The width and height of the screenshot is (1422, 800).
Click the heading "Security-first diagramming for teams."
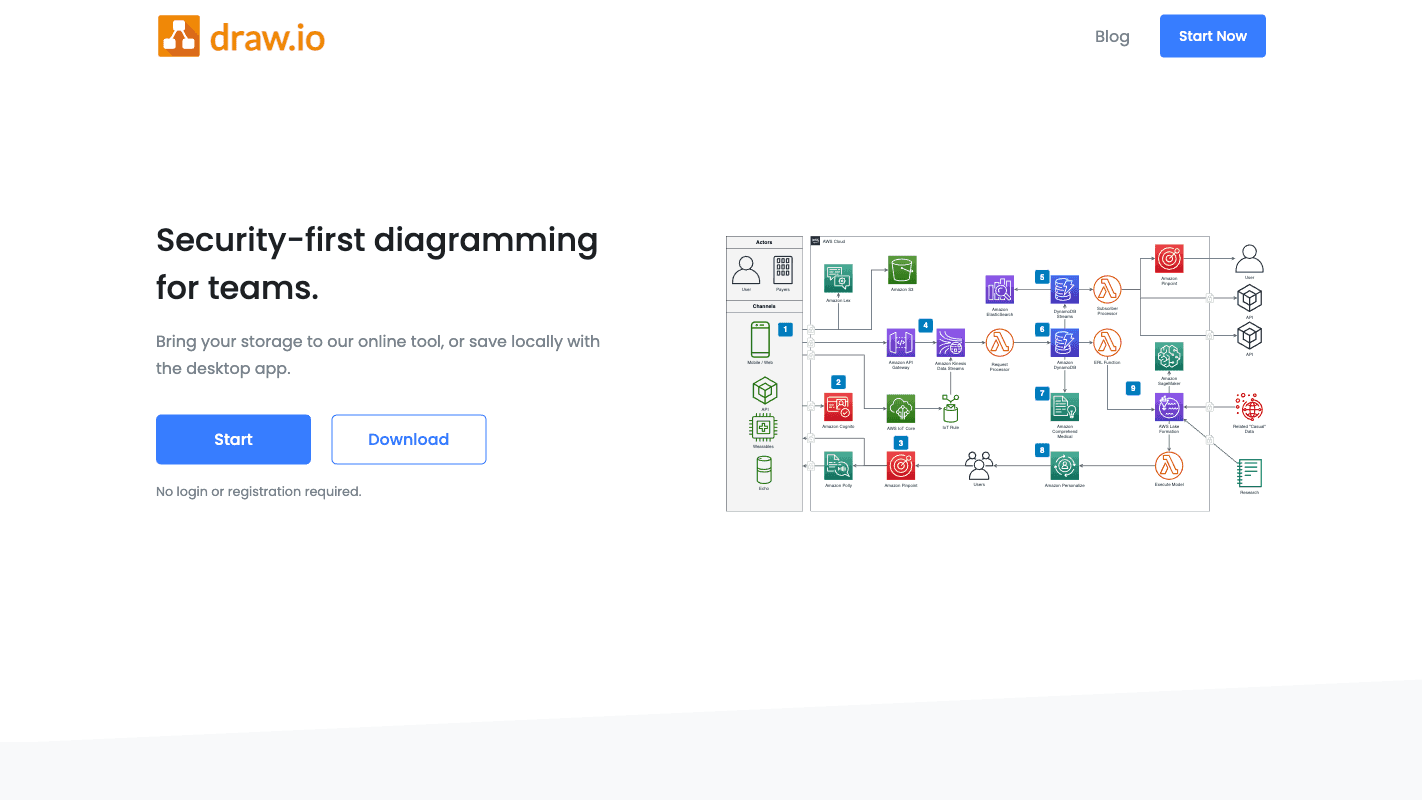click(377, 264)
